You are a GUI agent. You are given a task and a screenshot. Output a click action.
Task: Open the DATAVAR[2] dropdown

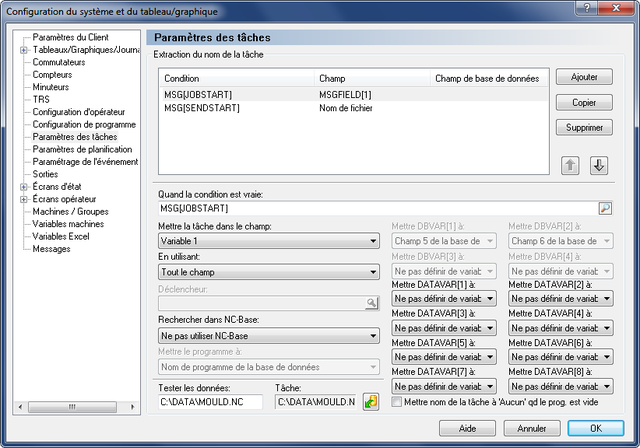coord(561,299)
